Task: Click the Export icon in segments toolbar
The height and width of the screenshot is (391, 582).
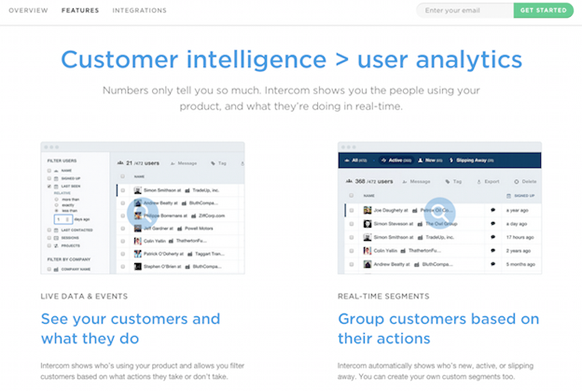Action: click(479, 182)
